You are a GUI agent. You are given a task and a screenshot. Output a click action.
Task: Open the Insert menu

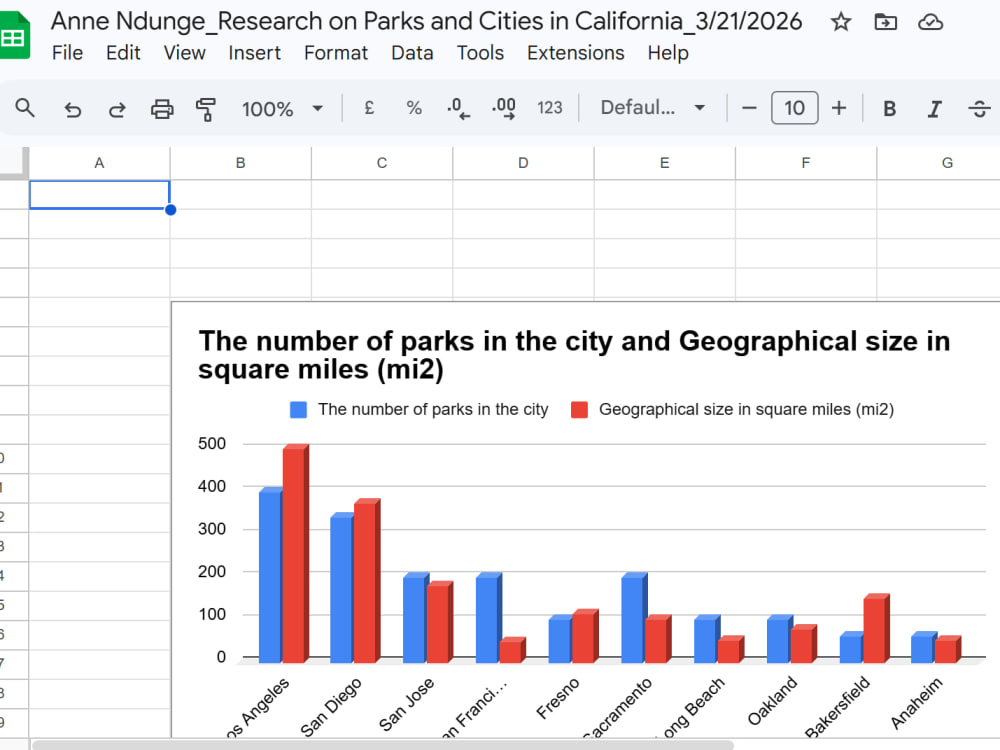254,53
